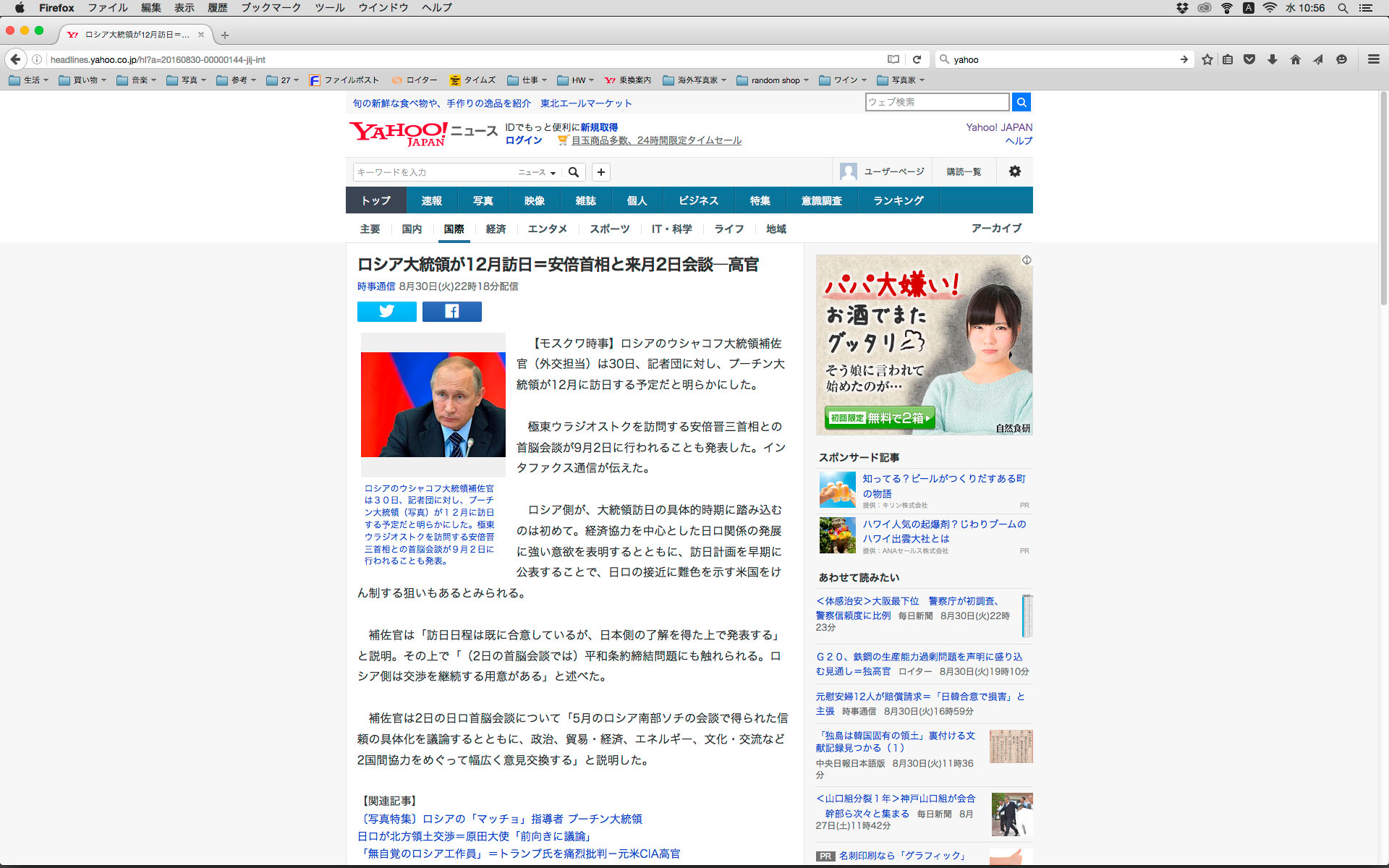Toggle reader view icon in address bar
Viewport: 1389px width, 868px height.
[x=893, y=59]
